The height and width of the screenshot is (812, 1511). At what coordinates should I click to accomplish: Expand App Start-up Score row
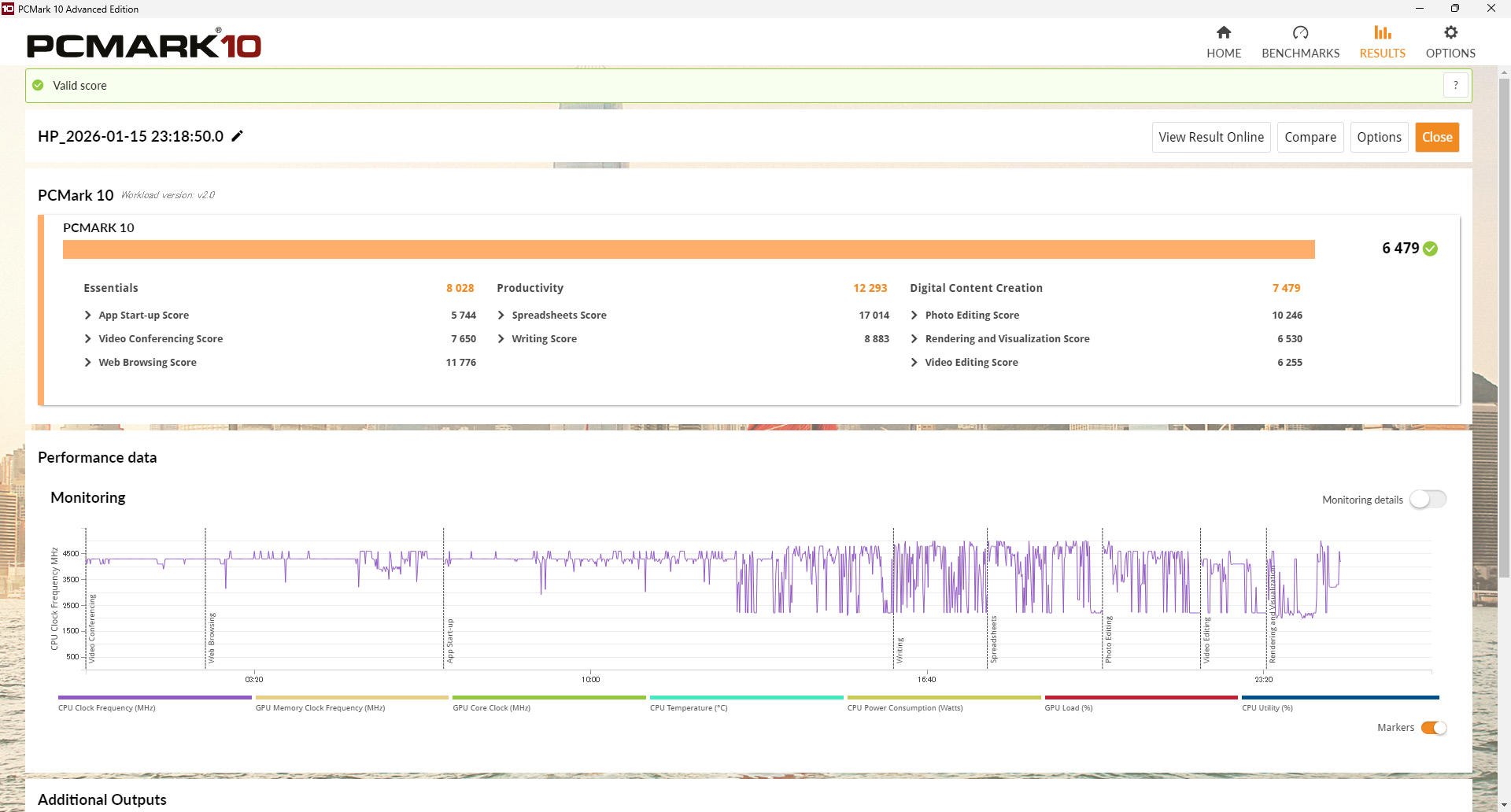(88, 316)
